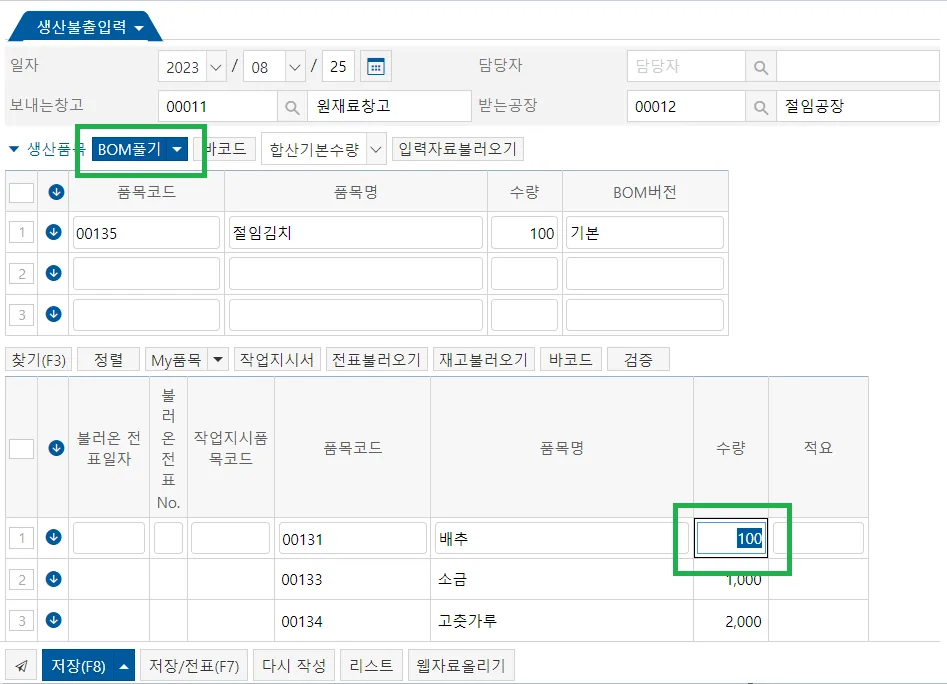This screenshot has width=947, height=684.
Task: Click the down-arrow icon on 고춧가루 row
Action: tap(54, 619)
